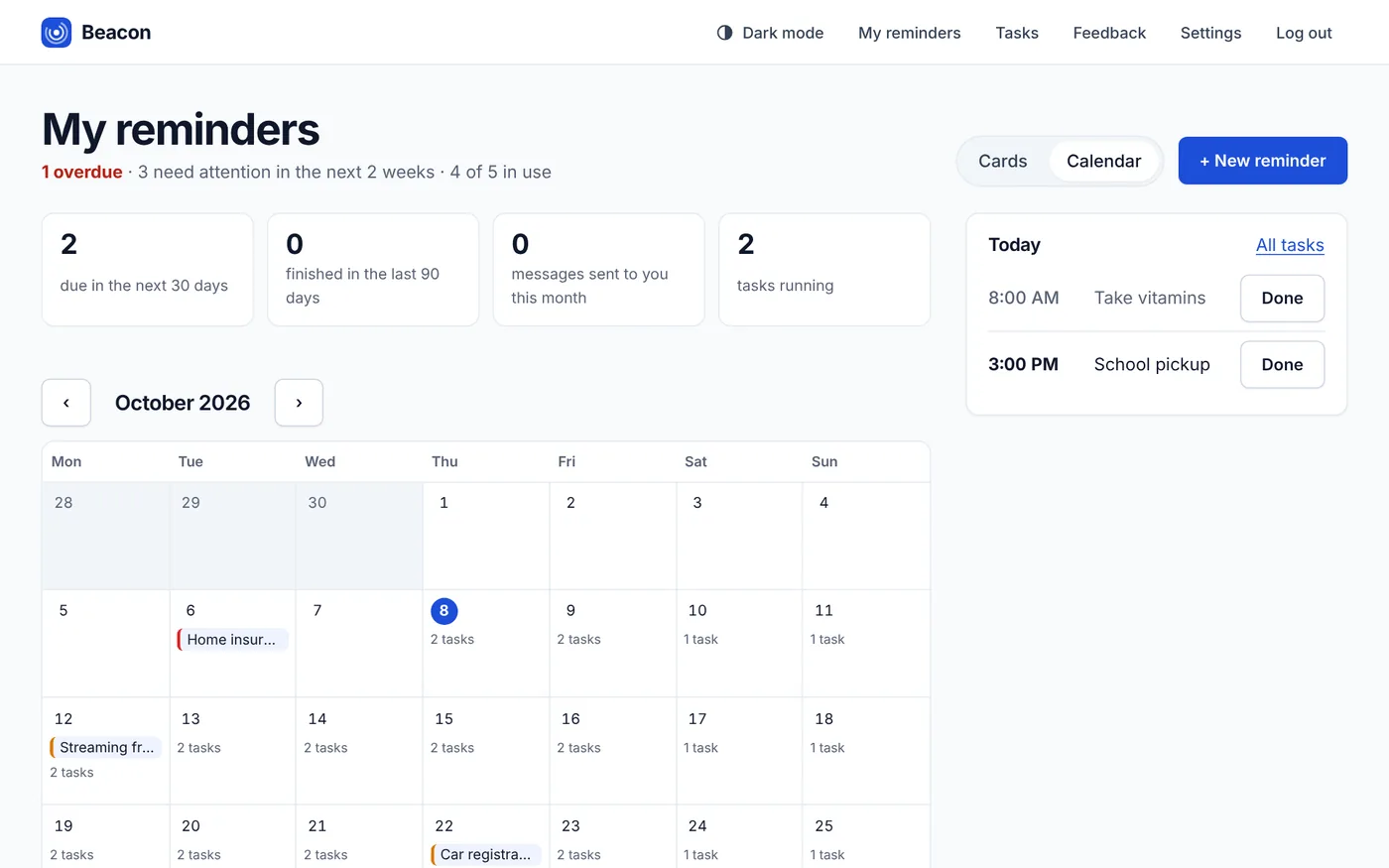
Task: Open the Streaming fr... reminder on October 12
Action: tap(105, 748)
